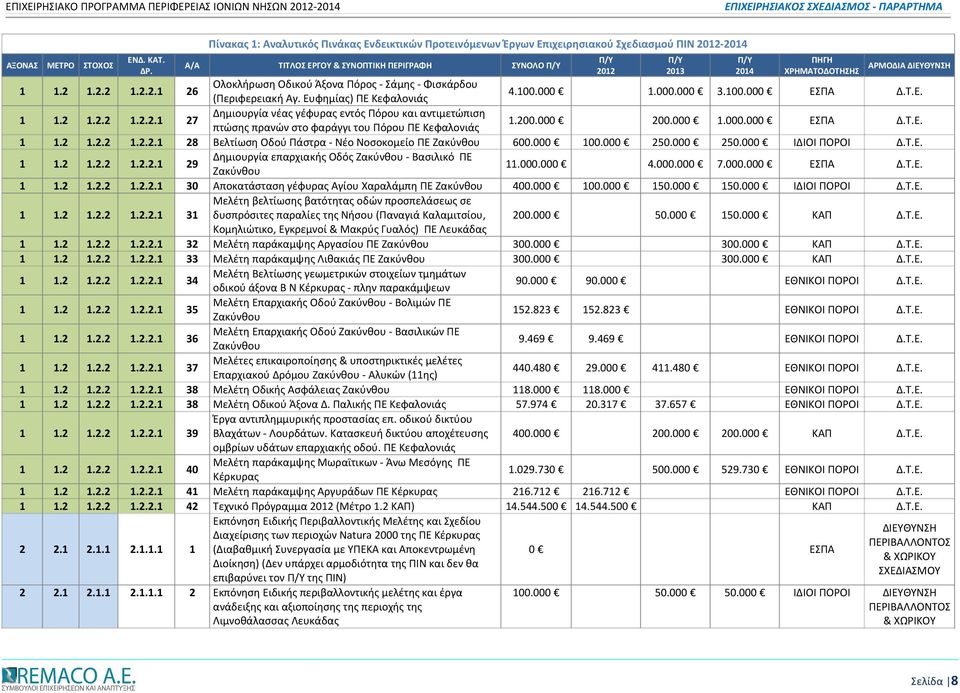Image resolution: width=960 pixels, height=693 pixels.
Task: Select project 37 title 'Μελέτες επικαιροποίησης & υποστηρικτικές μελέτες'
Action: point(337,368)
